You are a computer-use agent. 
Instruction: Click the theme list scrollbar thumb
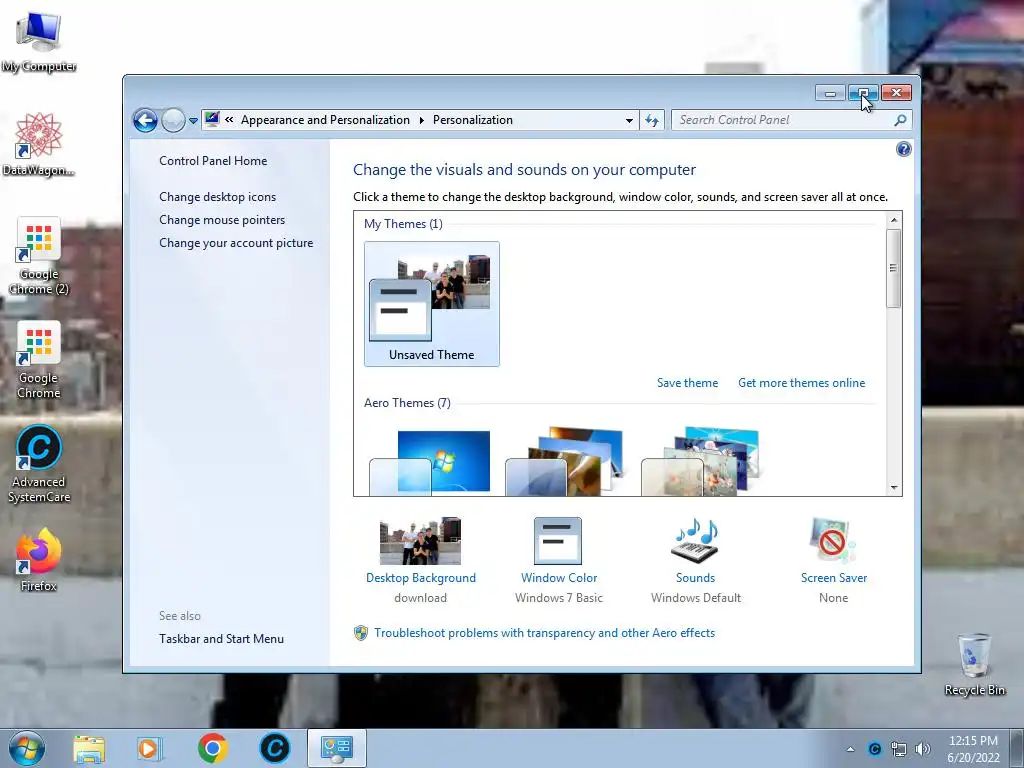point(894,268)
